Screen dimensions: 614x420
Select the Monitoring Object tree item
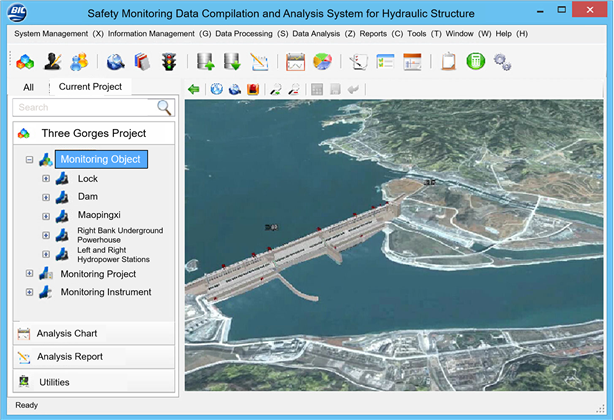[101, 159]
